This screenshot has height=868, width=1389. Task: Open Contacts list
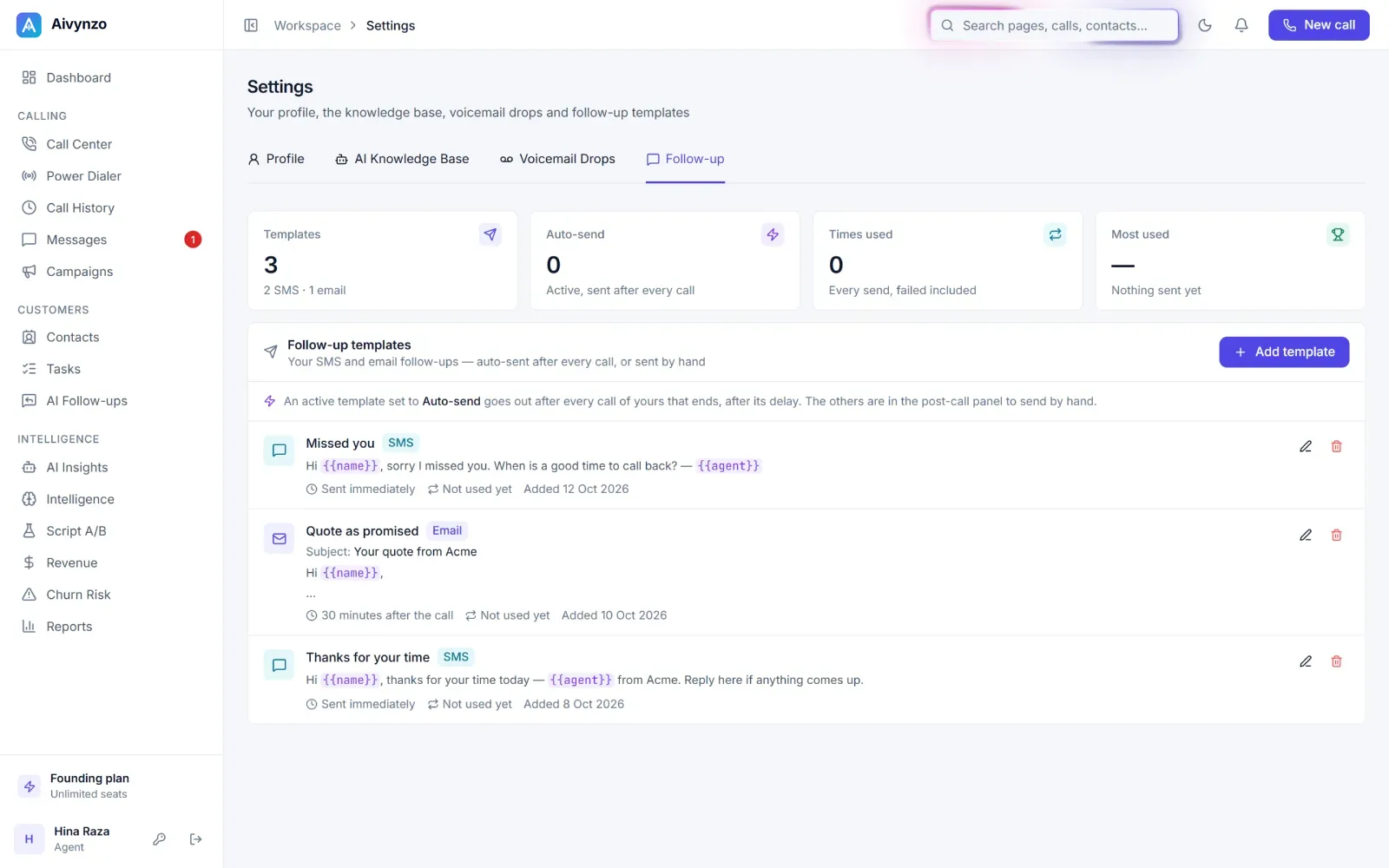[111, 337]
